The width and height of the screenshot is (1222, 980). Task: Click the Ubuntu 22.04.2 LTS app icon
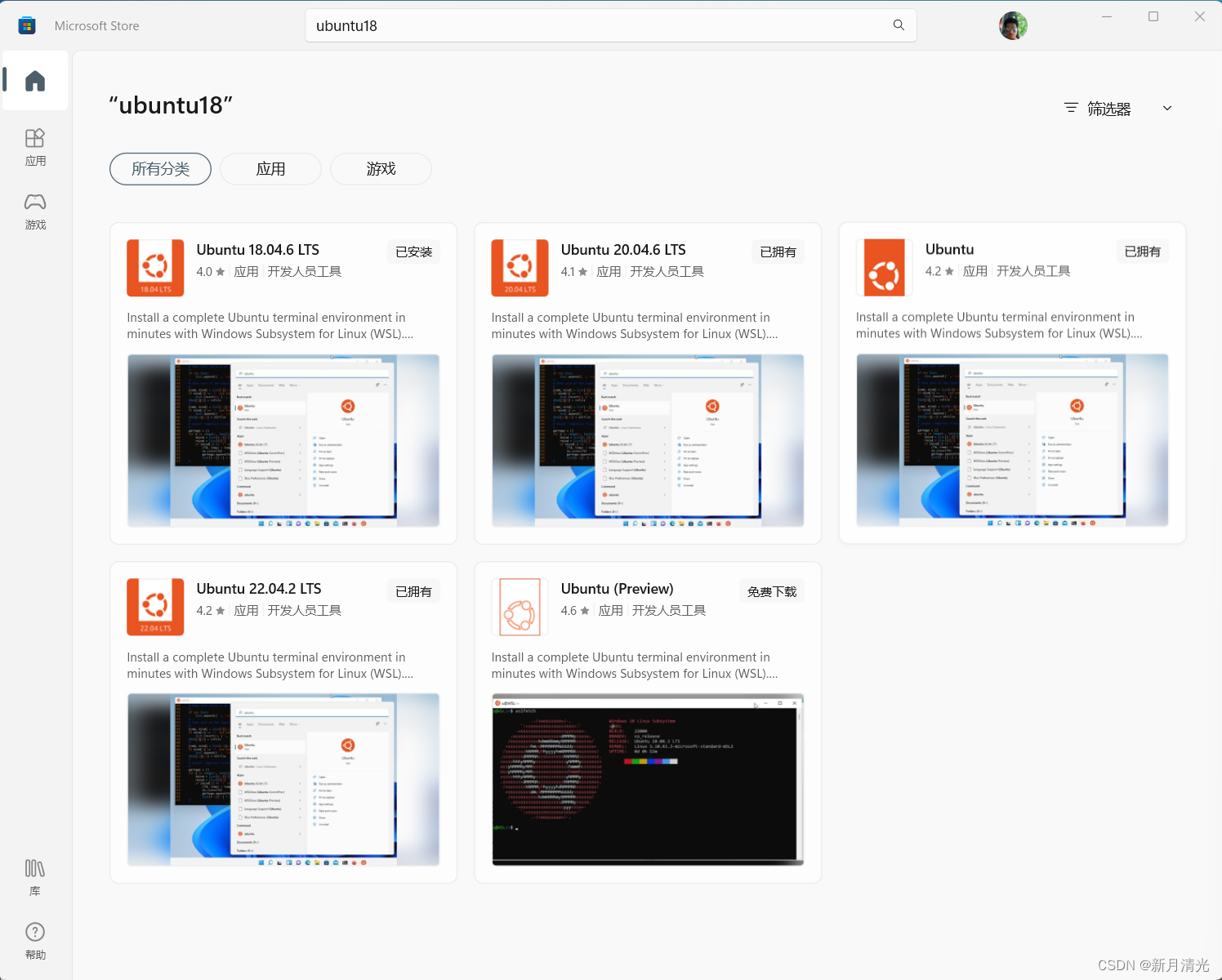155,607
